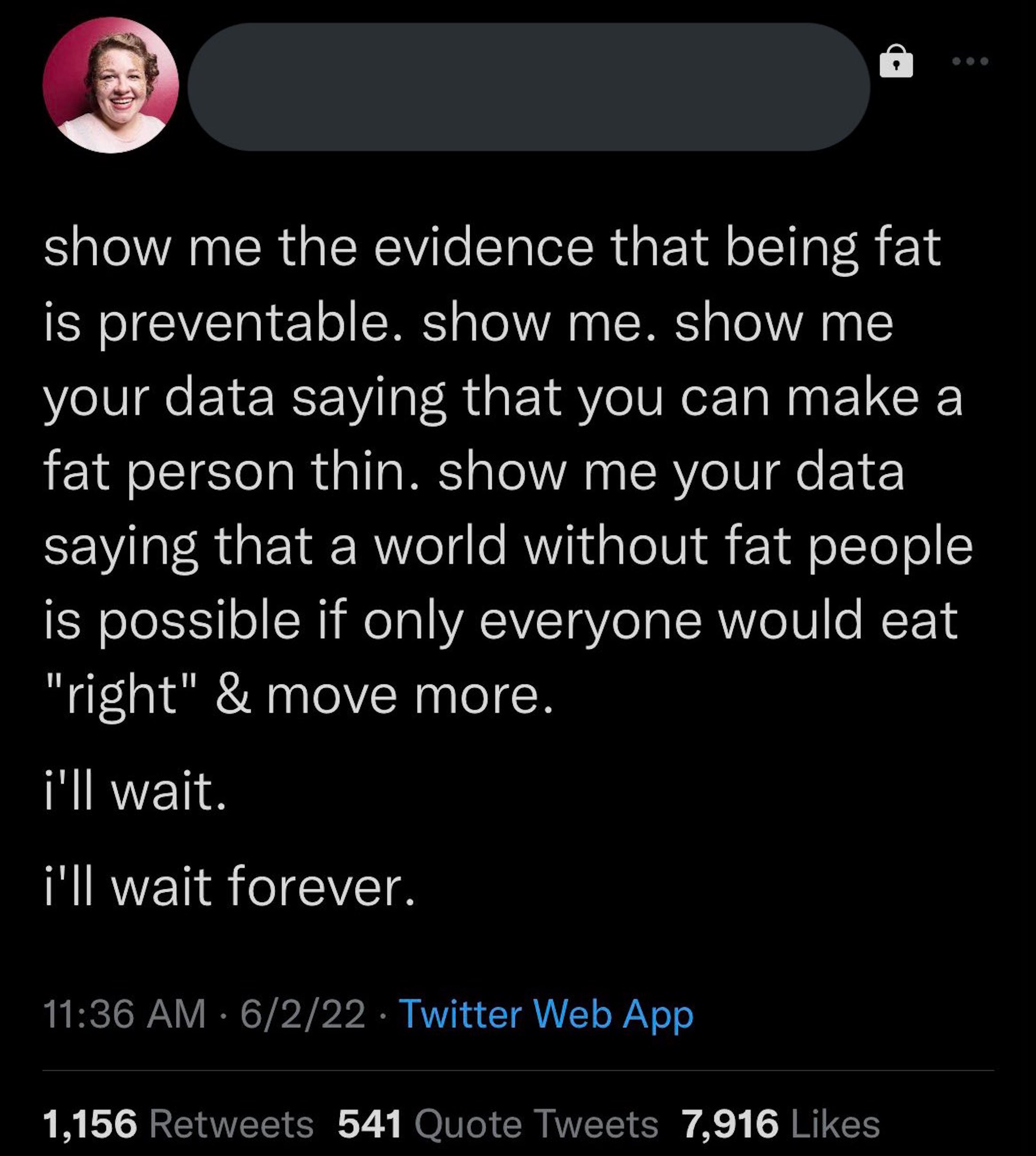This screenshot has width=1036, height=1156.
Task: Click the quoted word "right" in the tweet
Action: pyautogui.click(x=121, y=695)
